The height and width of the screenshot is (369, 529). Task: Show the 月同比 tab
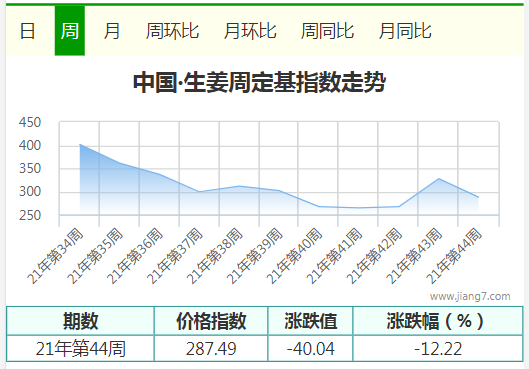(405, 31)
